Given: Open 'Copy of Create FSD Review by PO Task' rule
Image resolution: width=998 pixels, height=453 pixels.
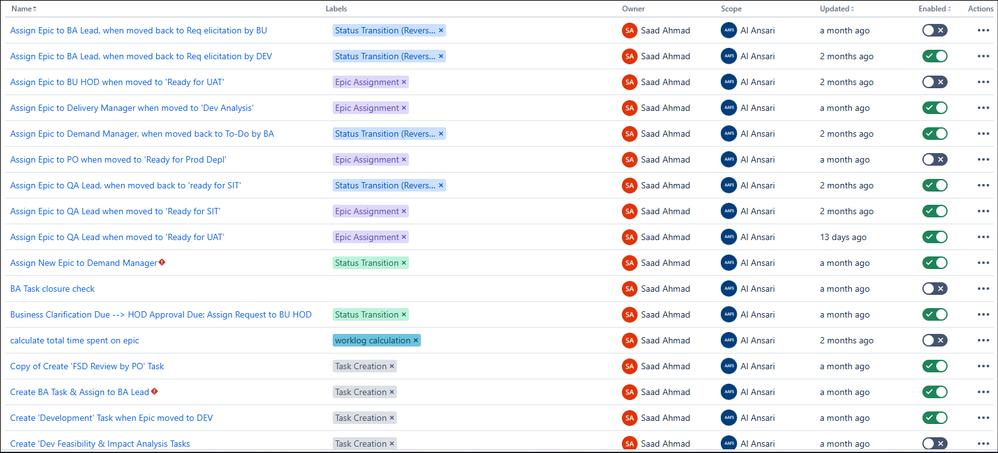Looking at the screenshot, I should pos(87,366).
